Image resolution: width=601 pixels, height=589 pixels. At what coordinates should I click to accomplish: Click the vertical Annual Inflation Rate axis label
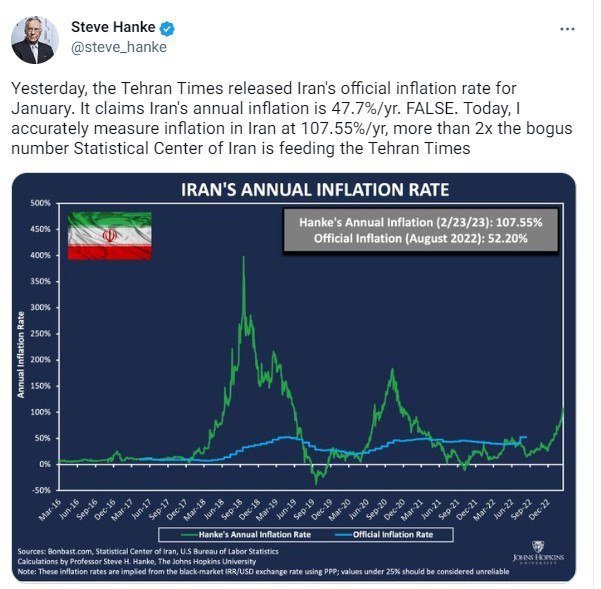(x=22, y=354)
